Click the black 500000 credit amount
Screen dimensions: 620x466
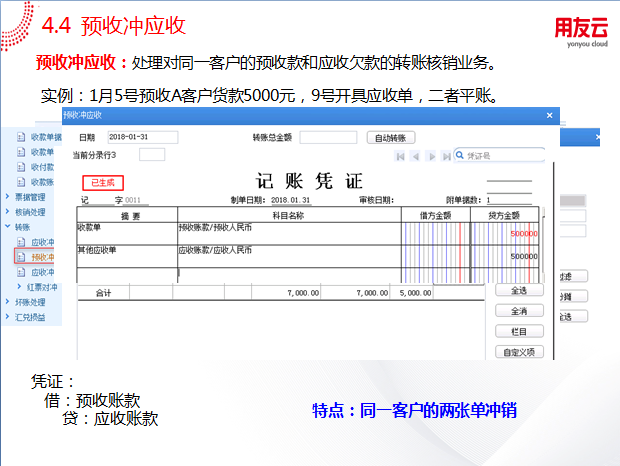pos(524,256)
